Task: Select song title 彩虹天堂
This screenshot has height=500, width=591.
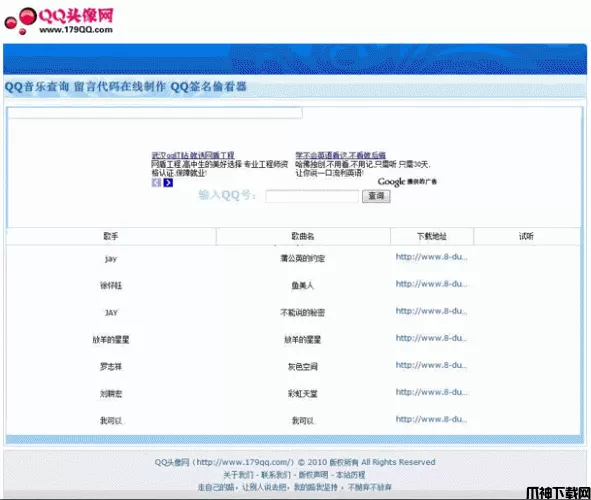Action: tap(303, 394)
